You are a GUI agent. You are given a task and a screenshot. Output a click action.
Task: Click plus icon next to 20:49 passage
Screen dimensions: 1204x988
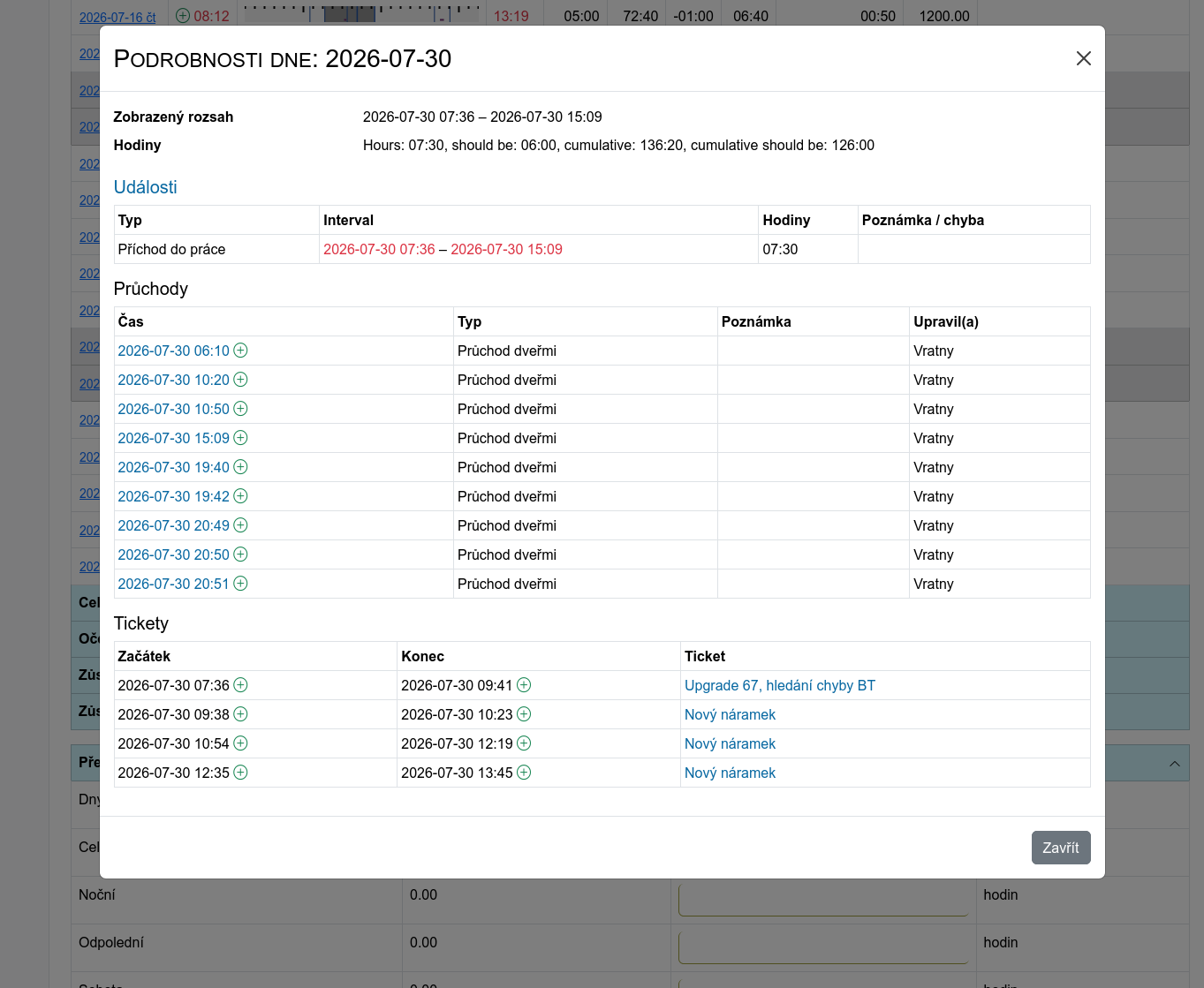pos(240,525)
